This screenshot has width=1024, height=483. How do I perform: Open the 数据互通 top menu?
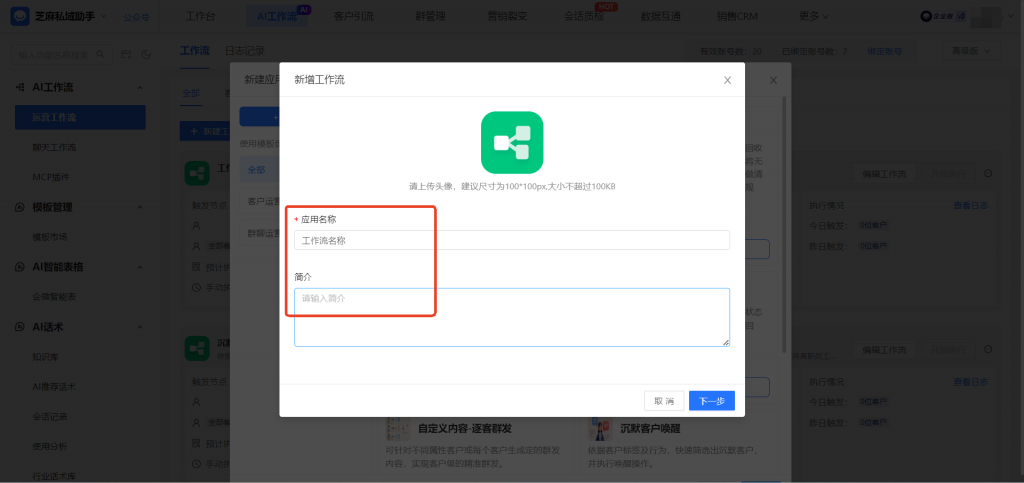click(x=662, y=16)
